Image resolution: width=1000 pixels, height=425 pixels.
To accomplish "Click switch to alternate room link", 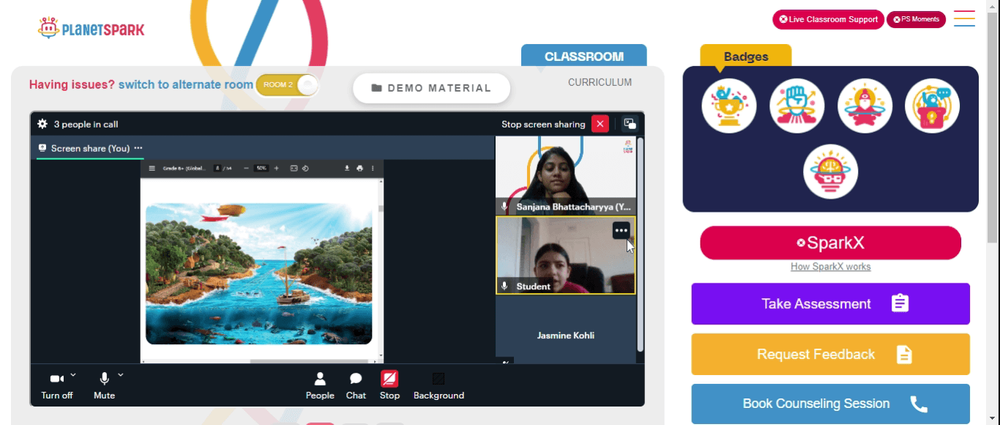I will [x=186, y=85].
